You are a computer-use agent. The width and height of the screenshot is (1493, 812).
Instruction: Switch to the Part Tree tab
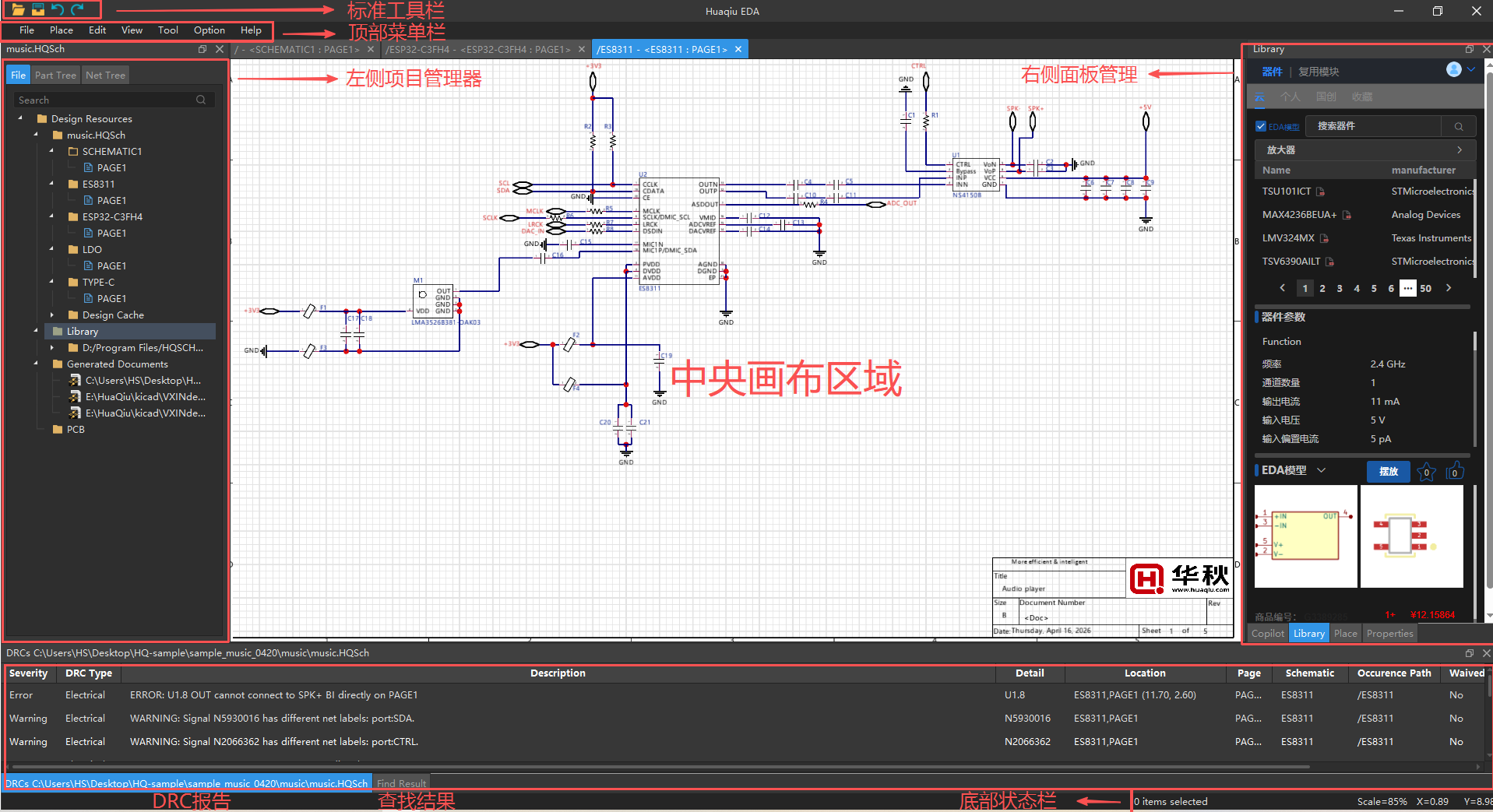[x=55, y=76]
